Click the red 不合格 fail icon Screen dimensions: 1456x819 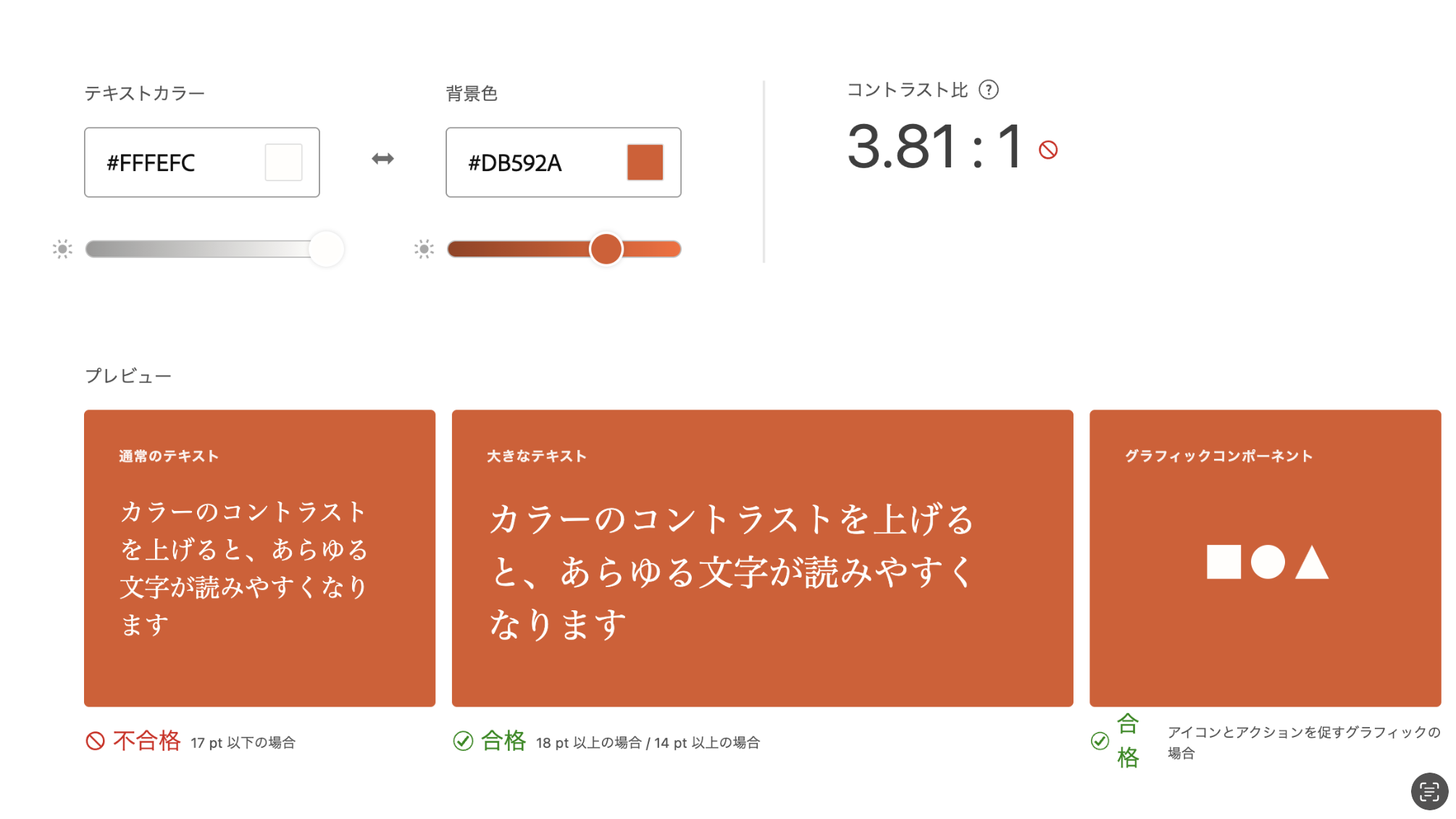click(95, 741)
